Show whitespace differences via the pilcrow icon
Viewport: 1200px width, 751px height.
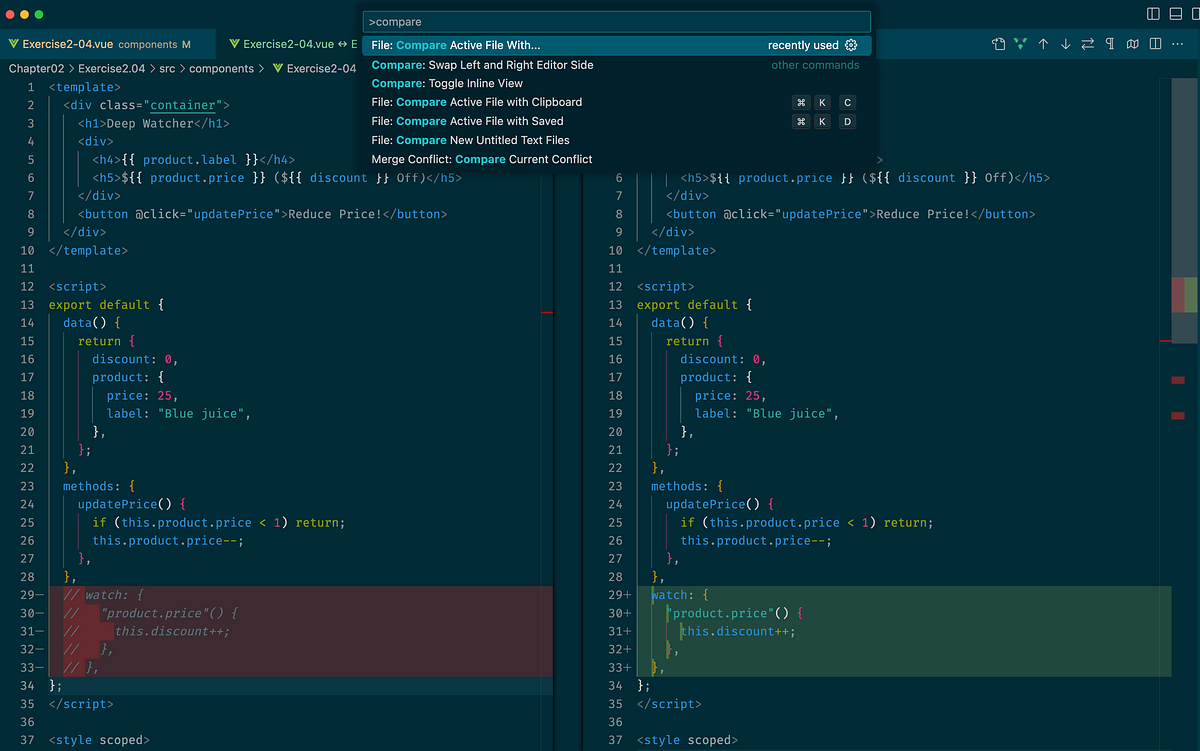pyautogui.click(x=1111, y=44)
